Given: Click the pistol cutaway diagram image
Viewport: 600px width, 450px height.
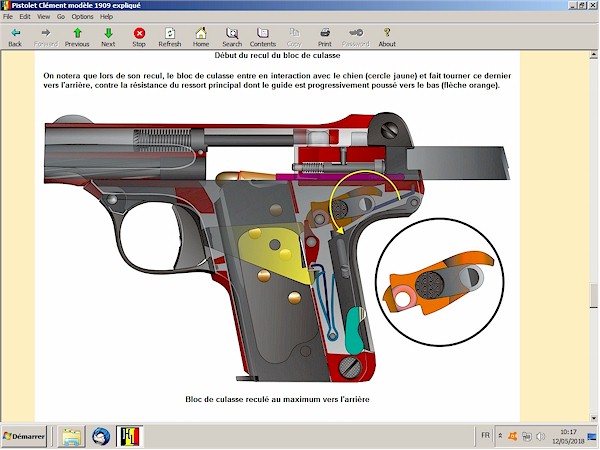Looking at the screenshot, I should [276, 247].
